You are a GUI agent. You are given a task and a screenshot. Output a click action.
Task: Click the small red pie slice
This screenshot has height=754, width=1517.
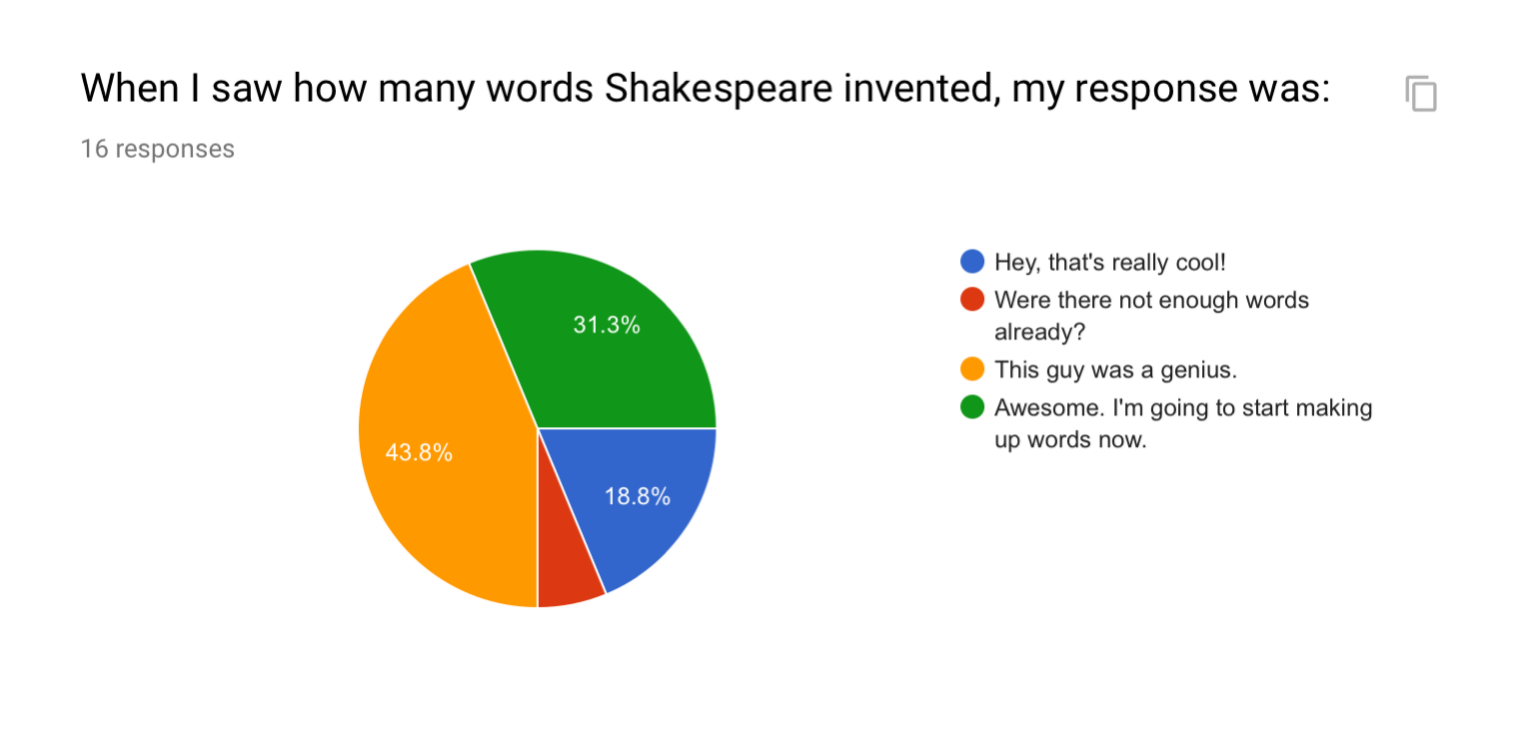pyautogui.click(x=565, y=580)
